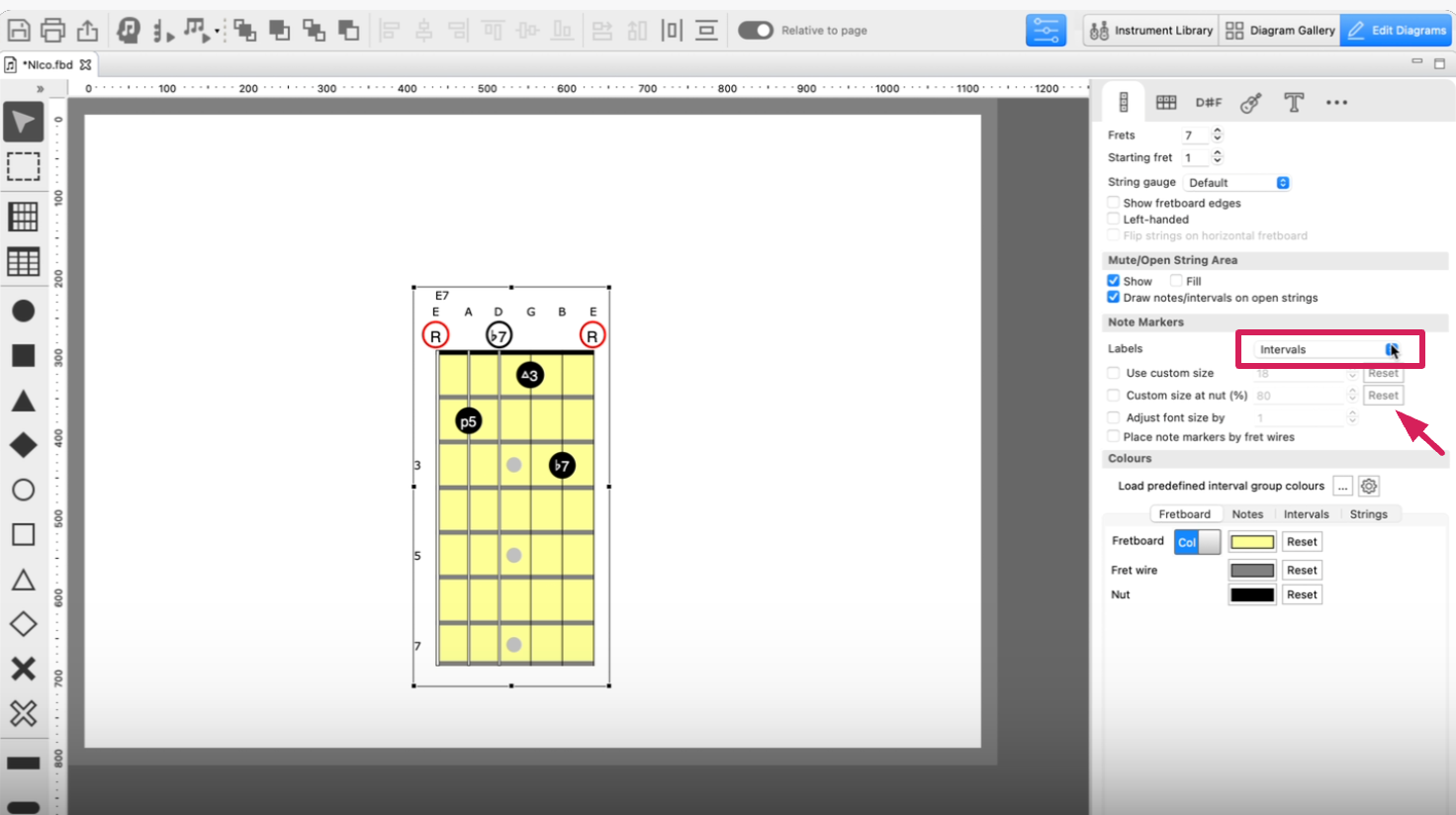This screenshot has height=815, width=1456.
Task: Uncheck Draw notes/intervals on open strings
Action: 1114,298
